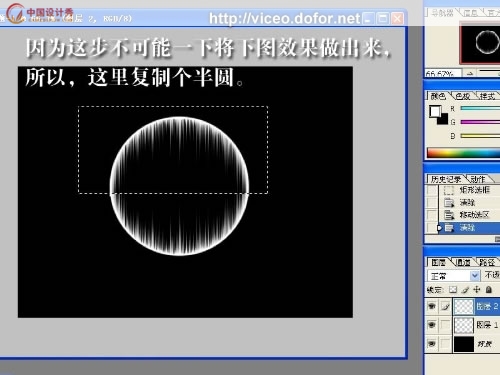The image size is (500, 375).
Task: Click the icon beside 移动选区 history step
Action: [449, 215]
